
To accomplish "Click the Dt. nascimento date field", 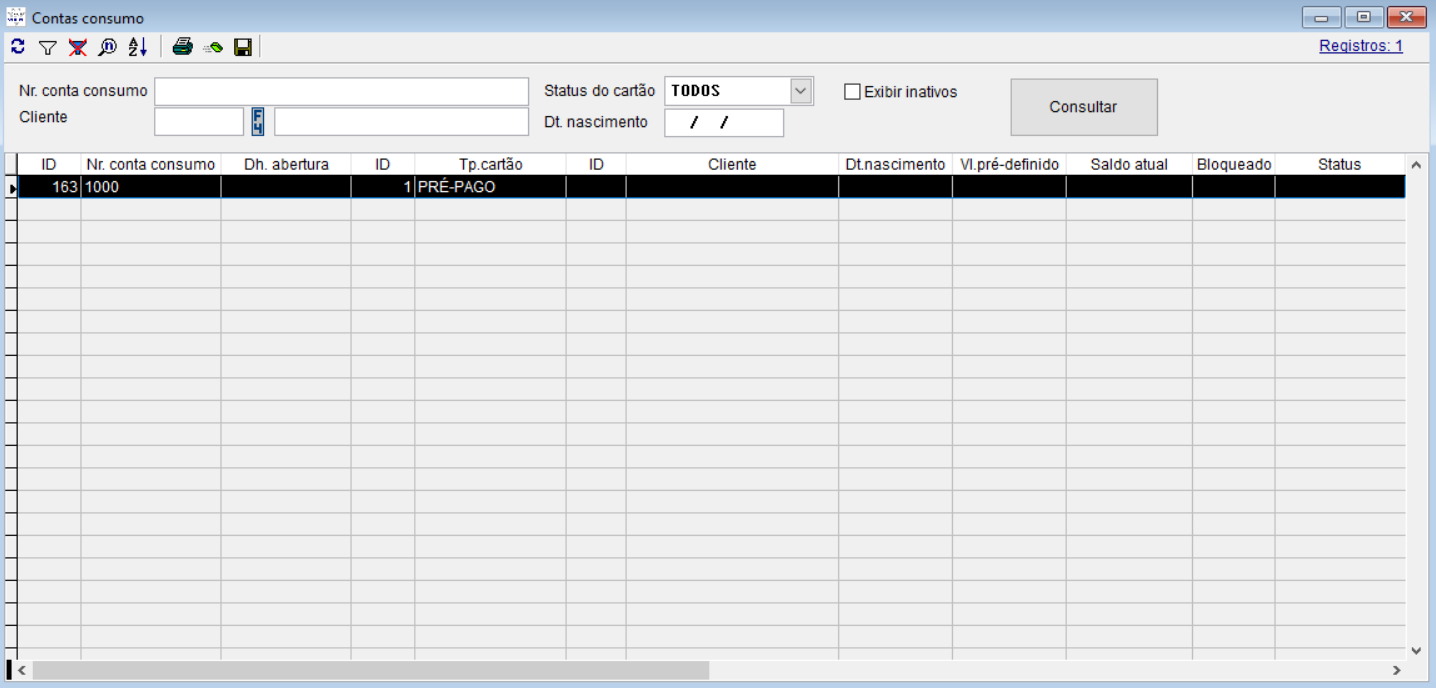I will pos(724,122).
